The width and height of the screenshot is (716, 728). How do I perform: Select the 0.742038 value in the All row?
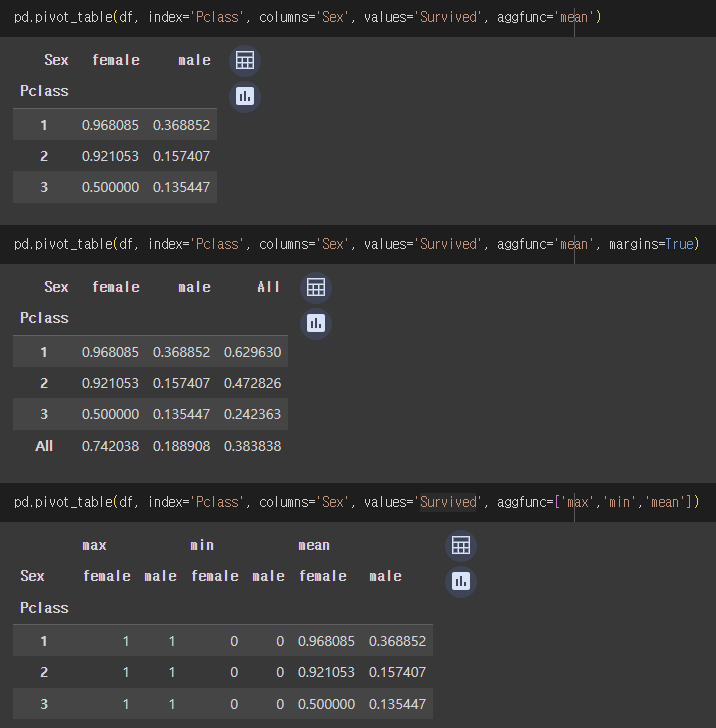[110, 446]
